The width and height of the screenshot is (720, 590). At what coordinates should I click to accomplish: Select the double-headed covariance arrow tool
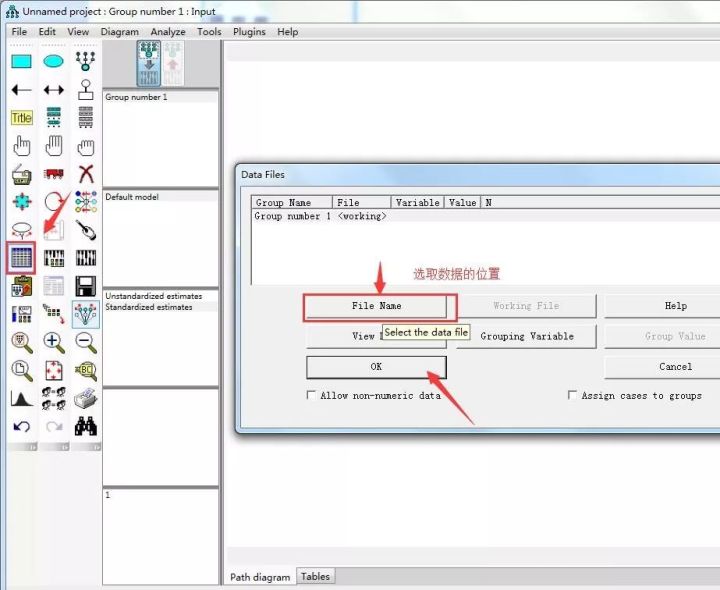[x=53, y=90]
